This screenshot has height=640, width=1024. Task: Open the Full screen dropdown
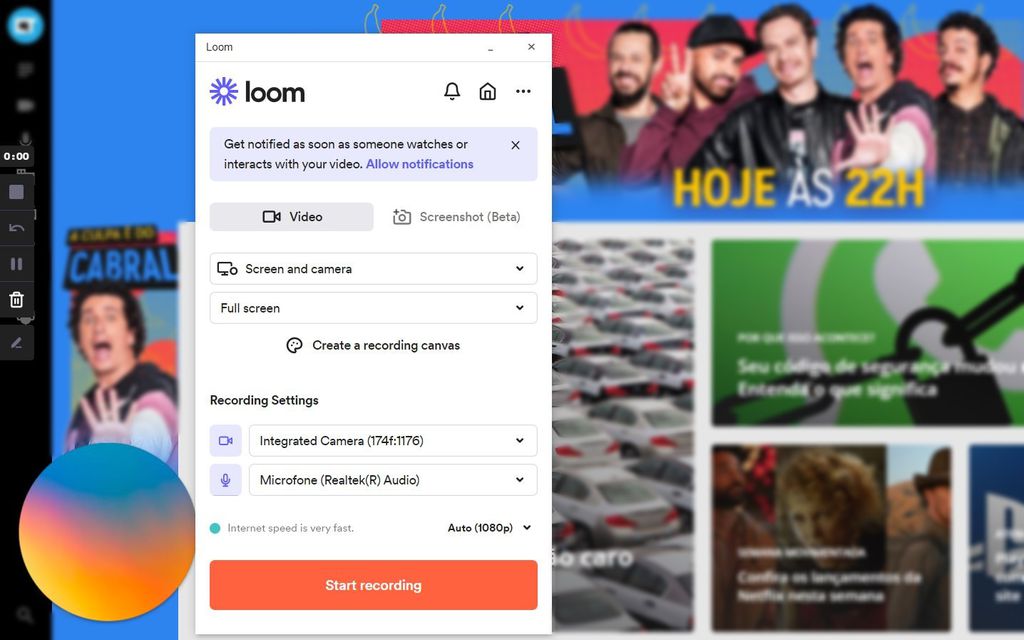pos(374,308)
